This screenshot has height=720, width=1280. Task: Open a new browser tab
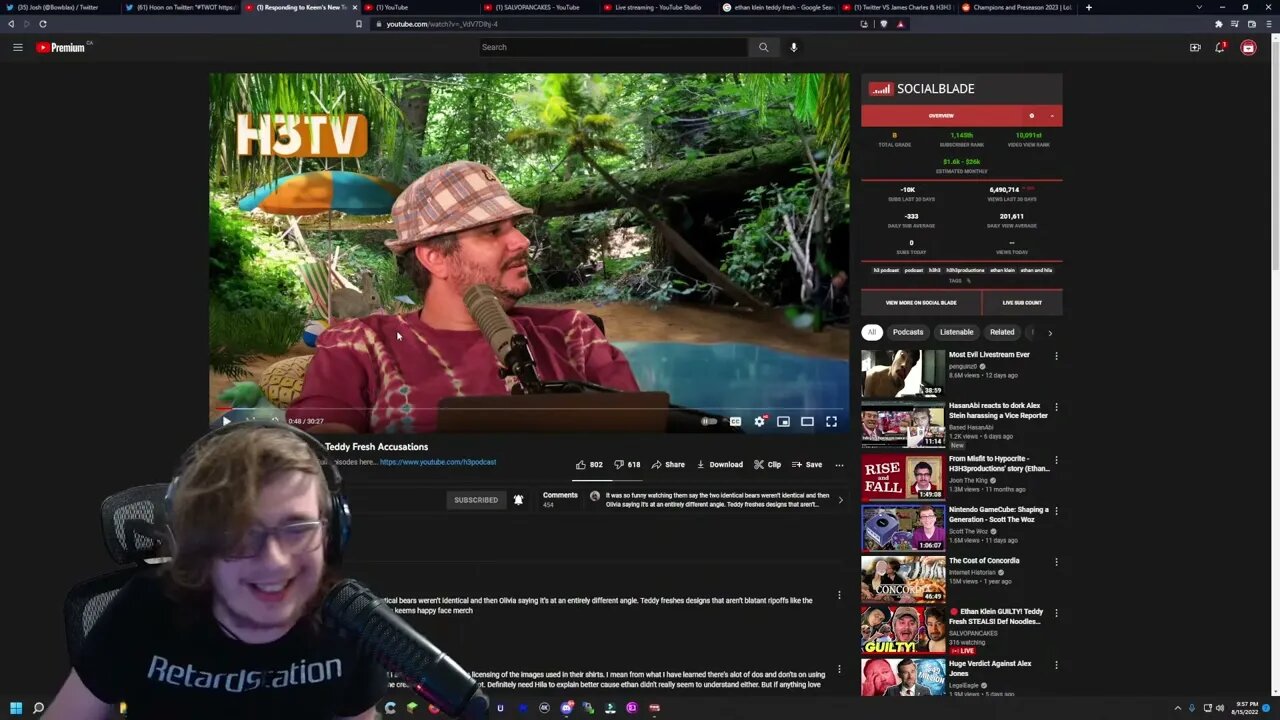(1088, 7)
